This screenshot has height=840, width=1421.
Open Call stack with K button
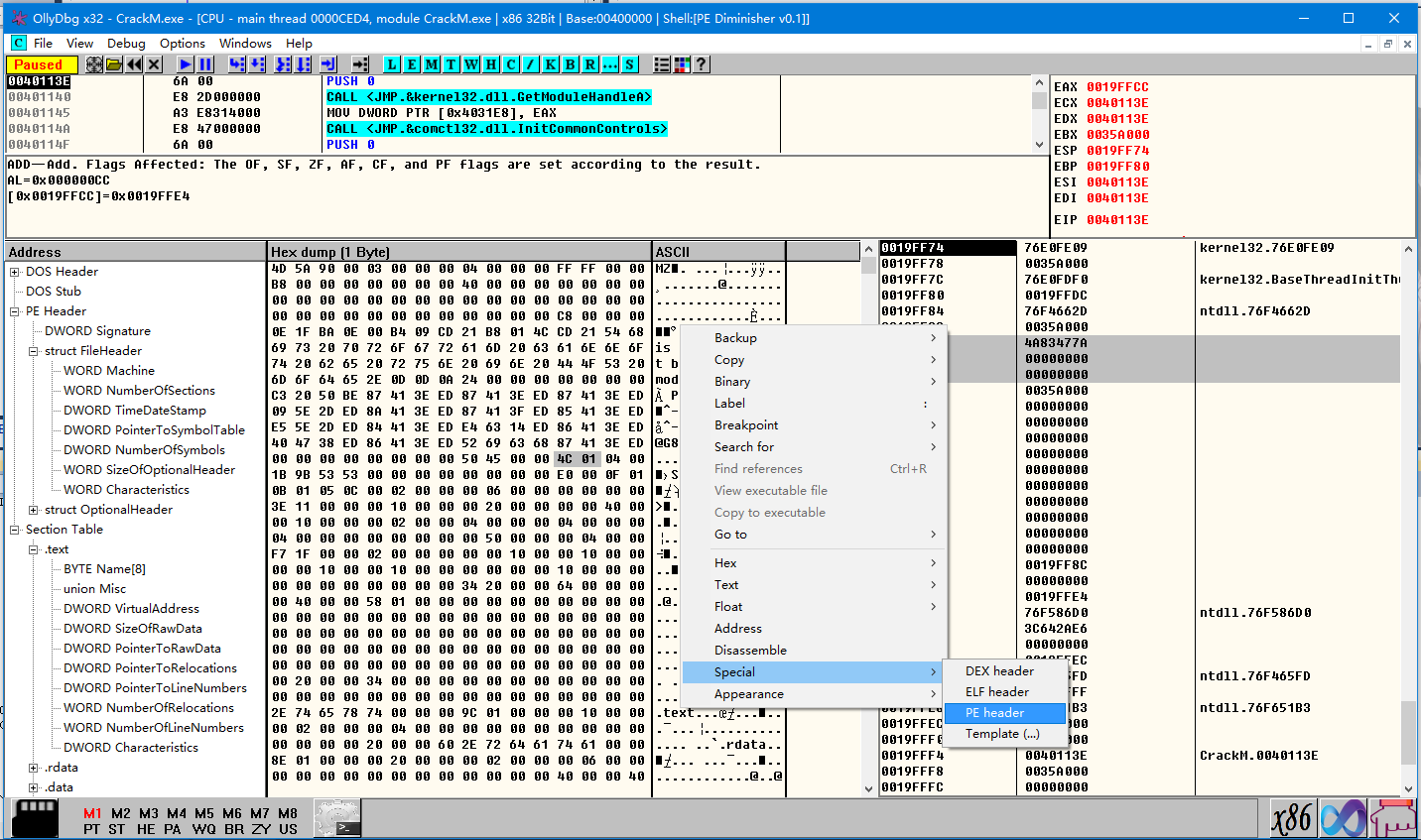(x=551, y=64)
